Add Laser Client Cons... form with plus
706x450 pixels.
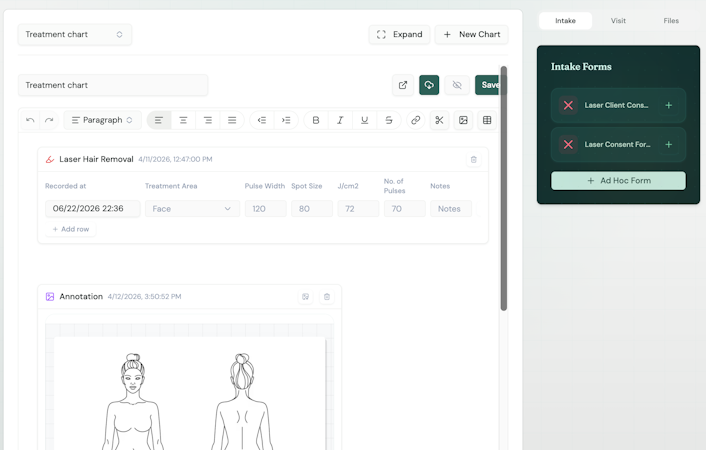(669, 105)
